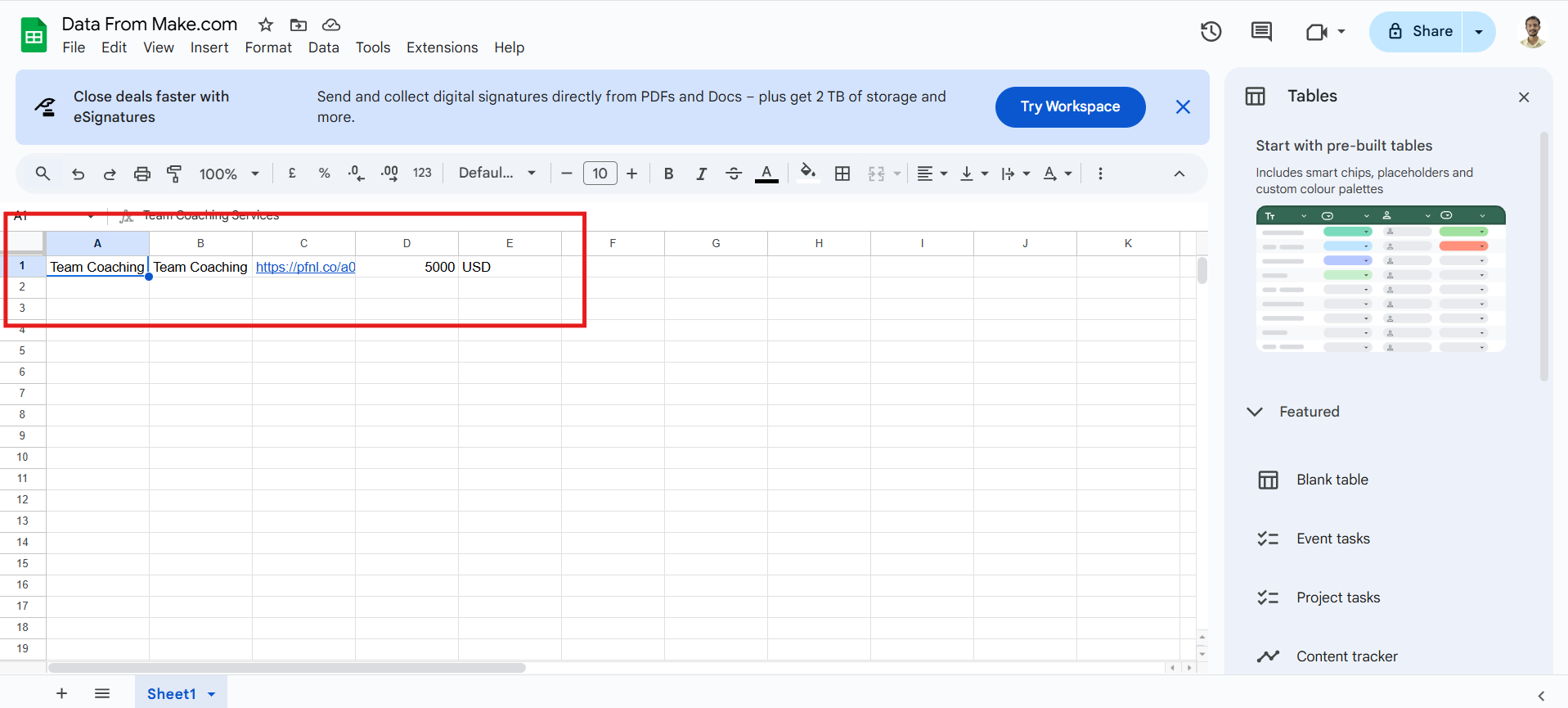Close the Tables side panel

click(x=1524, y=97)
